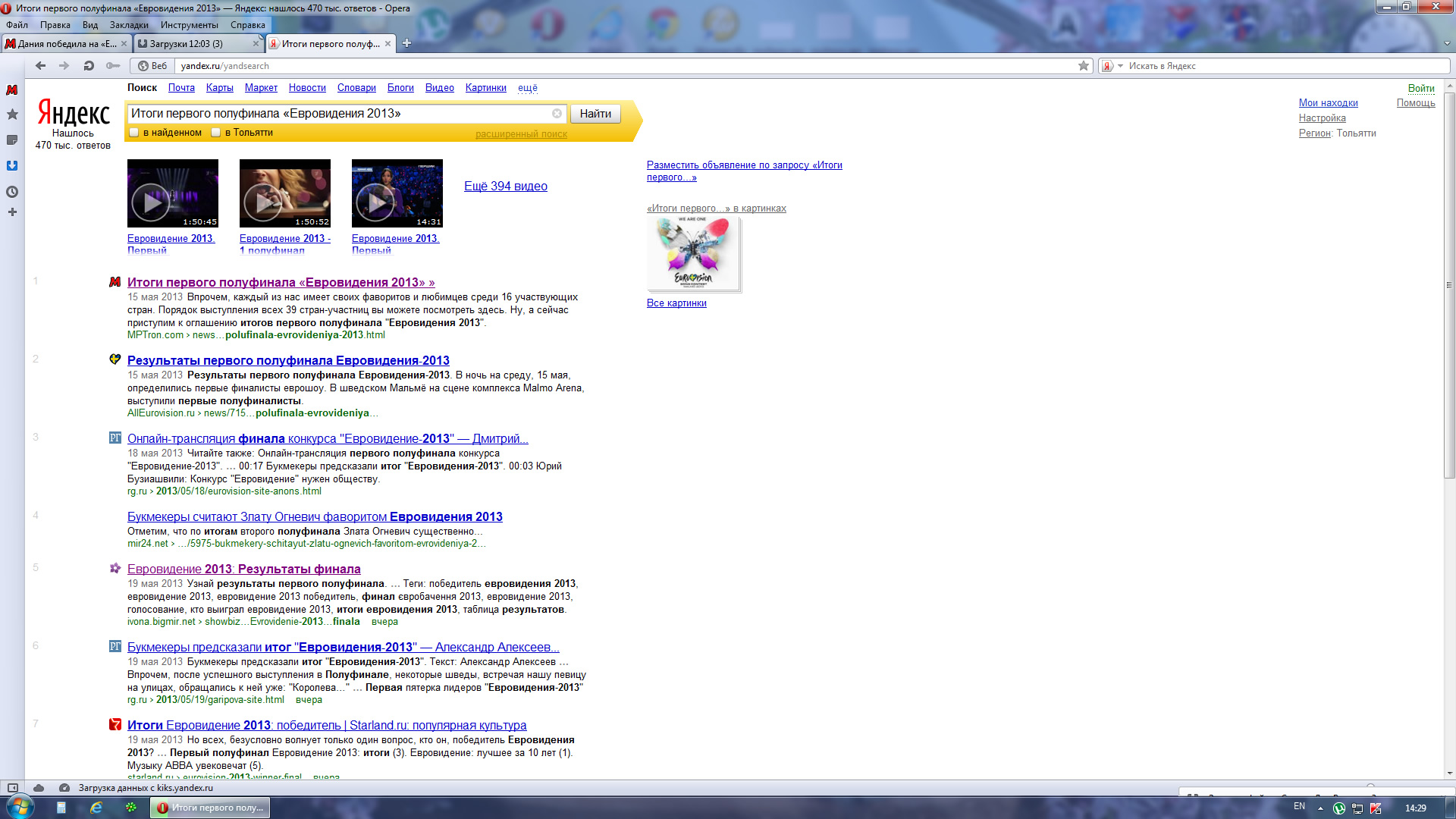
Task: Click the Найти search button
Action: click(x=595, y=114)
